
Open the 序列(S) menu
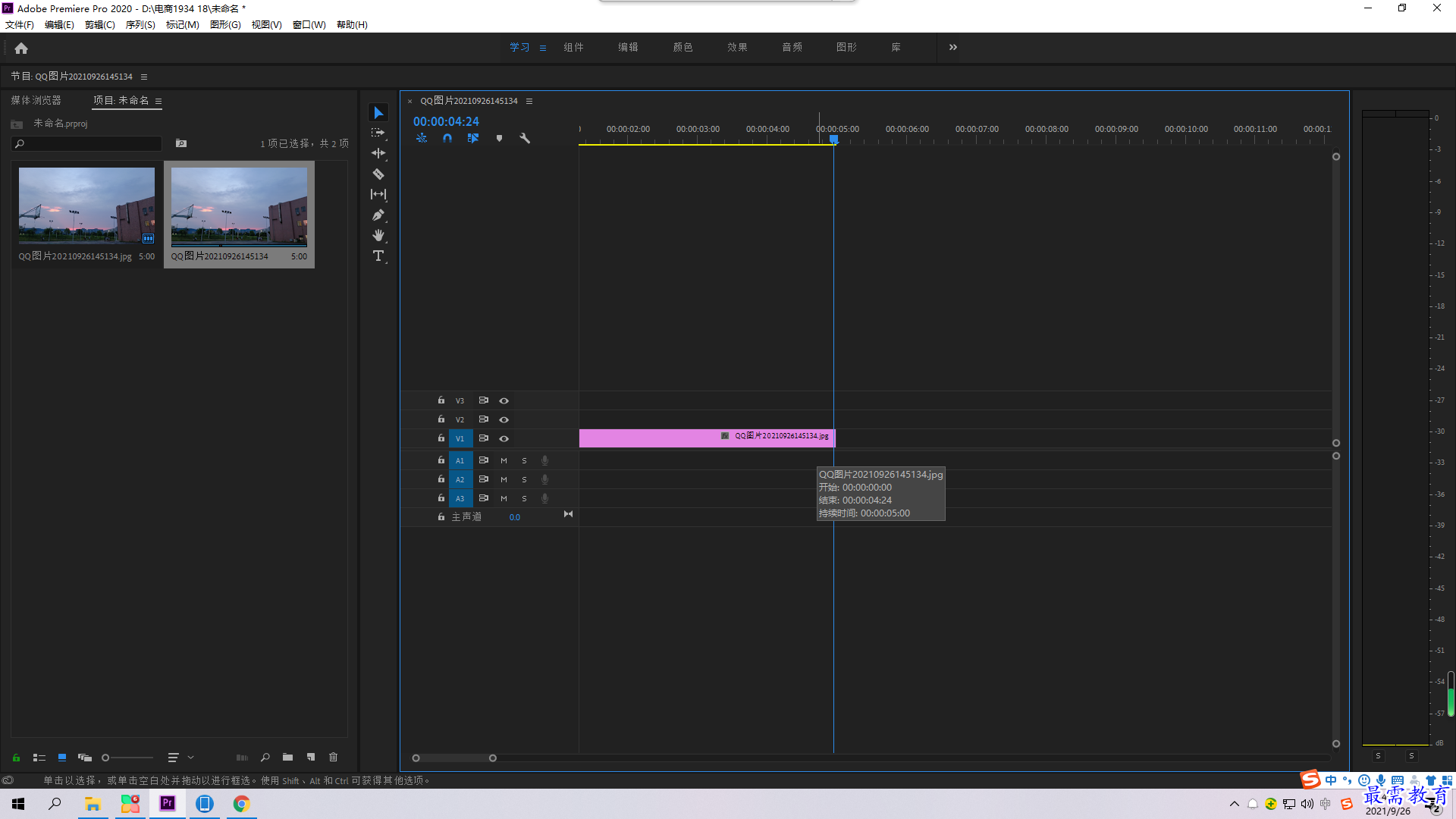click(140, 25)
